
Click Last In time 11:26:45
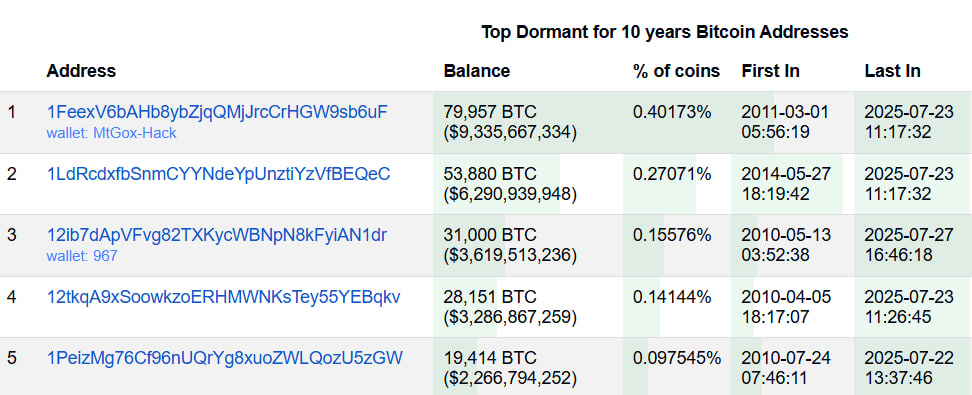898,317
